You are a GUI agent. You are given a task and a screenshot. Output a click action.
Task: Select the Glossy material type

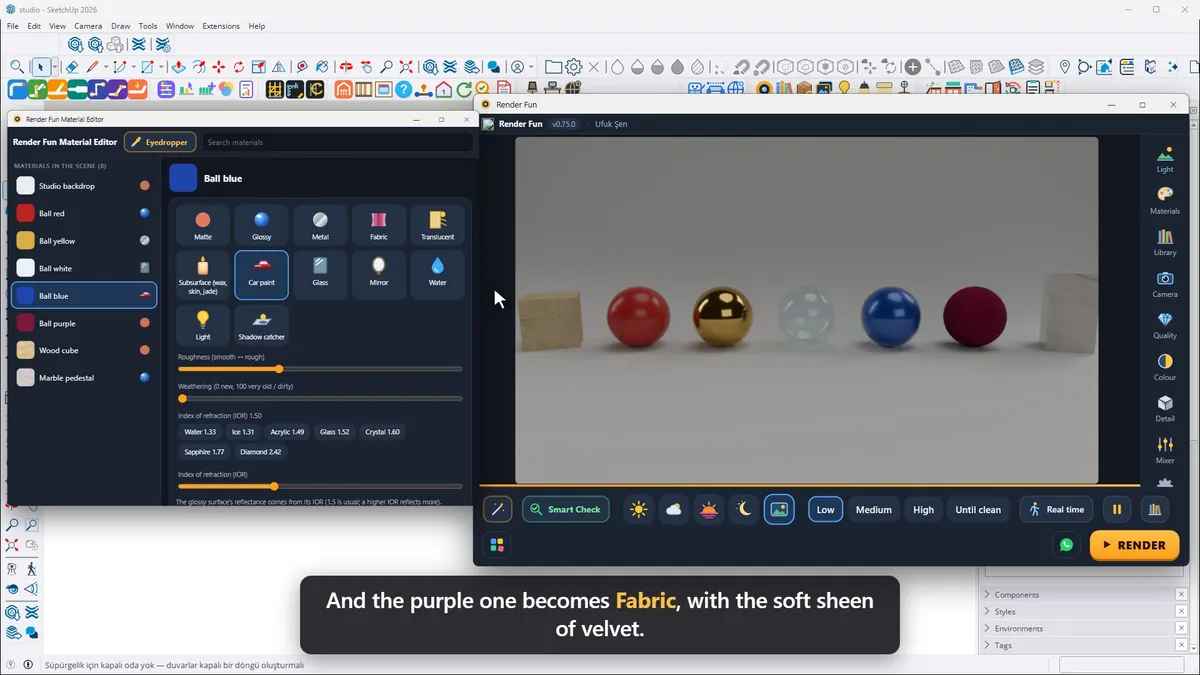261,225
